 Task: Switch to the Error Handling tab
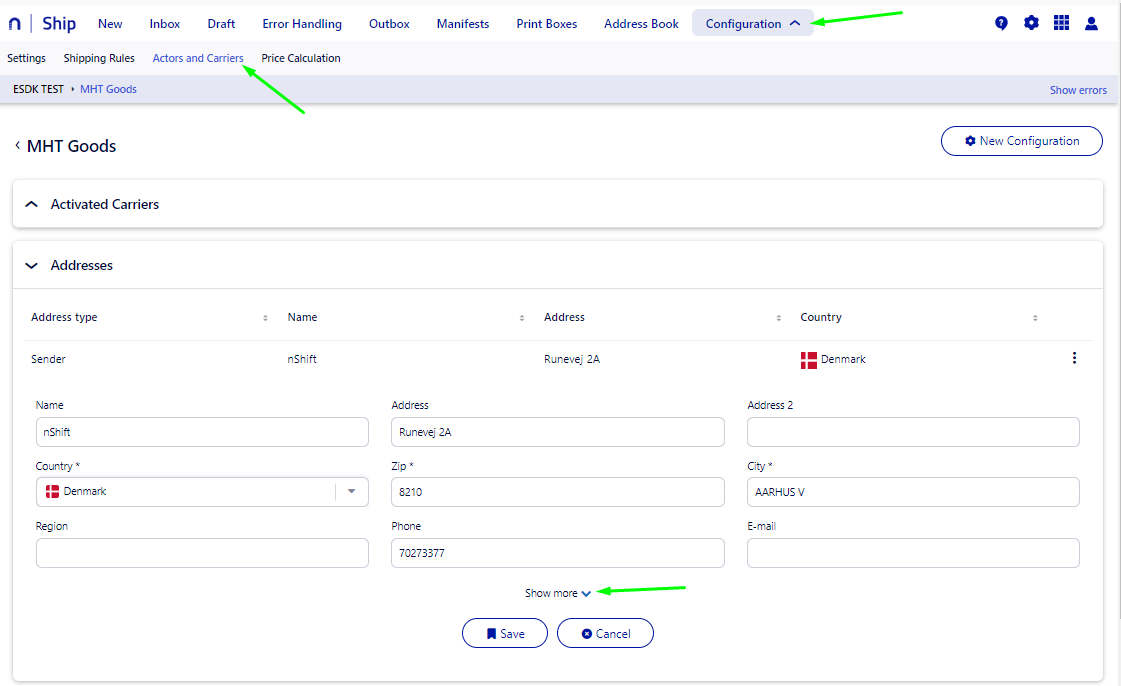click(x=301, y=23)
